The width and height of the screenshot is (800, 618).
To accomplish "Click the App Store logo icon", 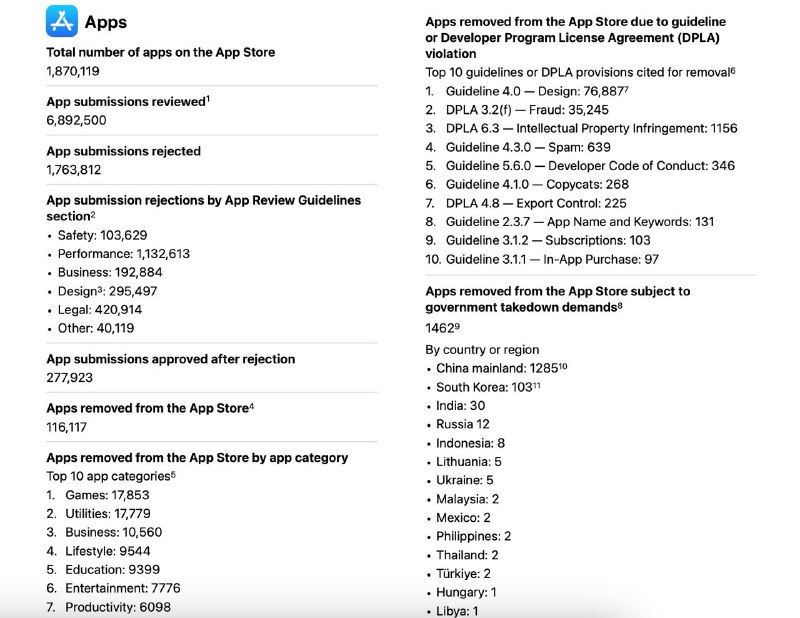I will tap(62, 21).
